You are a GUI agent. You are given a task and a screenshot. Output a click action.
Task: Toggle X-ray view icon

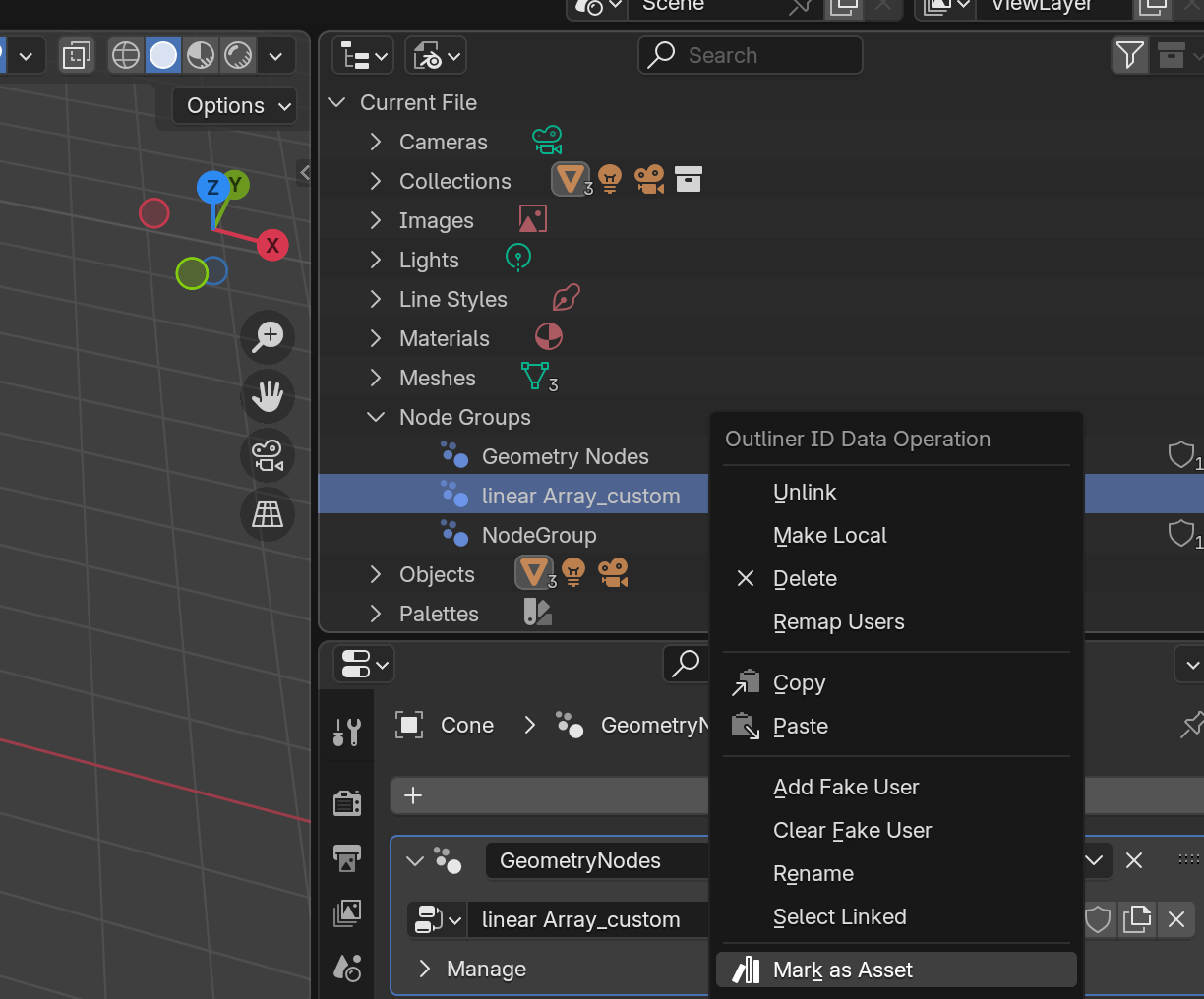pos(76,55)
